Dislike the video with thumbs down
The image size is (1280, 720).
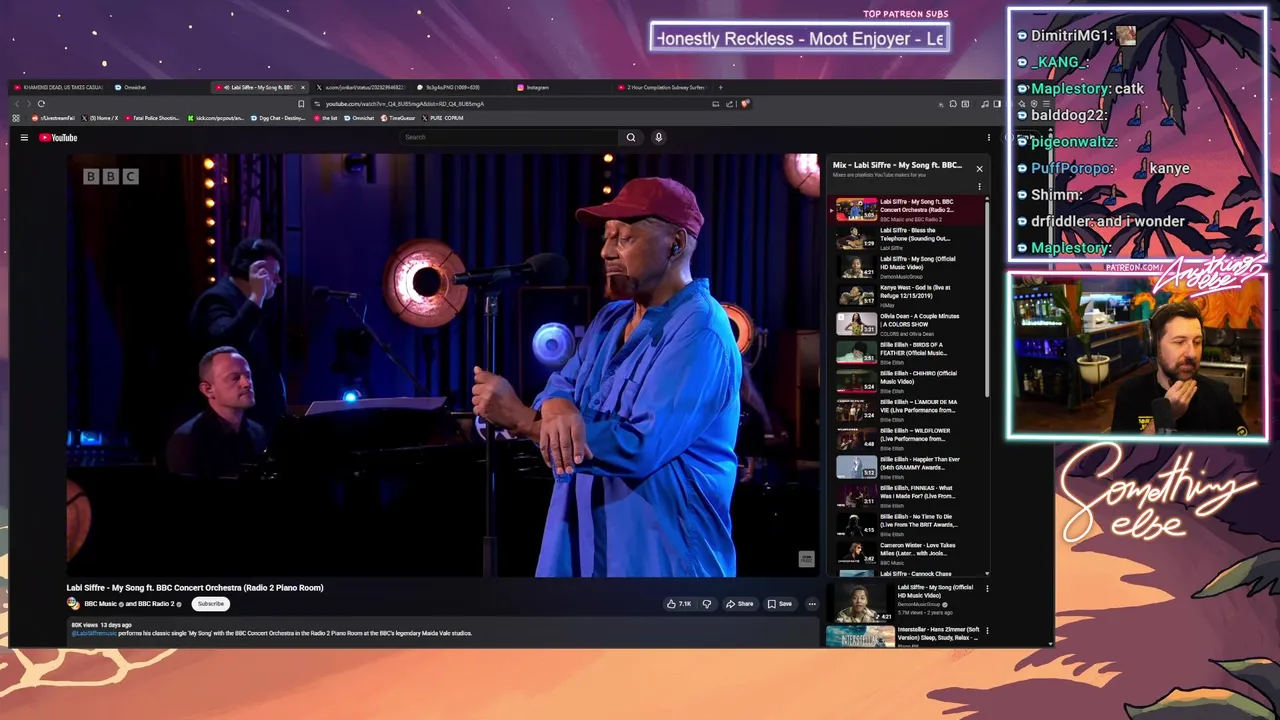[x=707, y=604]
